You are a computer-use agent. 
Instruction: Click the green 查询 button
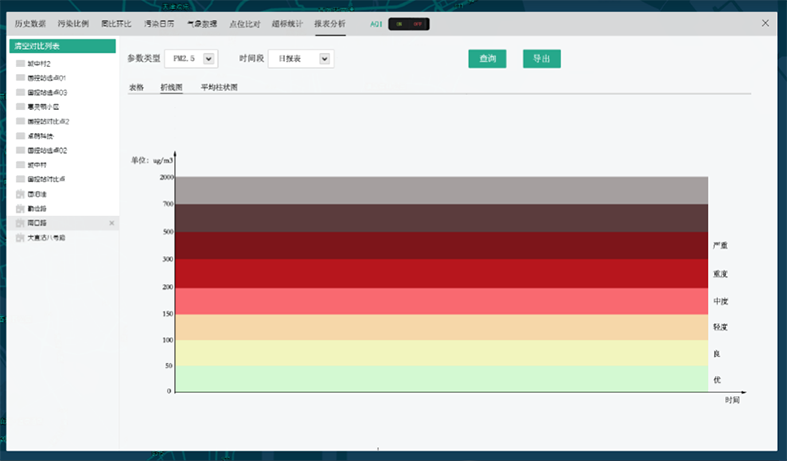487,59
